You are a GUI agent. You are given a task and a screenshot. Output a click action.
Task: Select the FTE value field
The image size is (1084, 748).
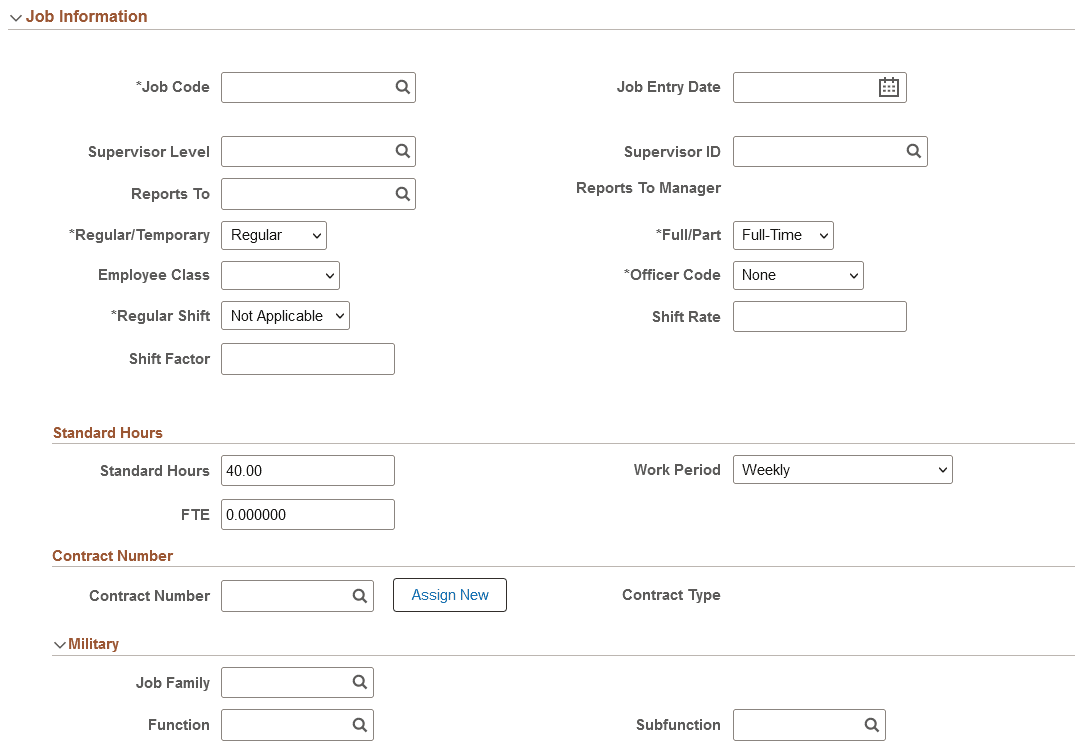pos(307,514)
